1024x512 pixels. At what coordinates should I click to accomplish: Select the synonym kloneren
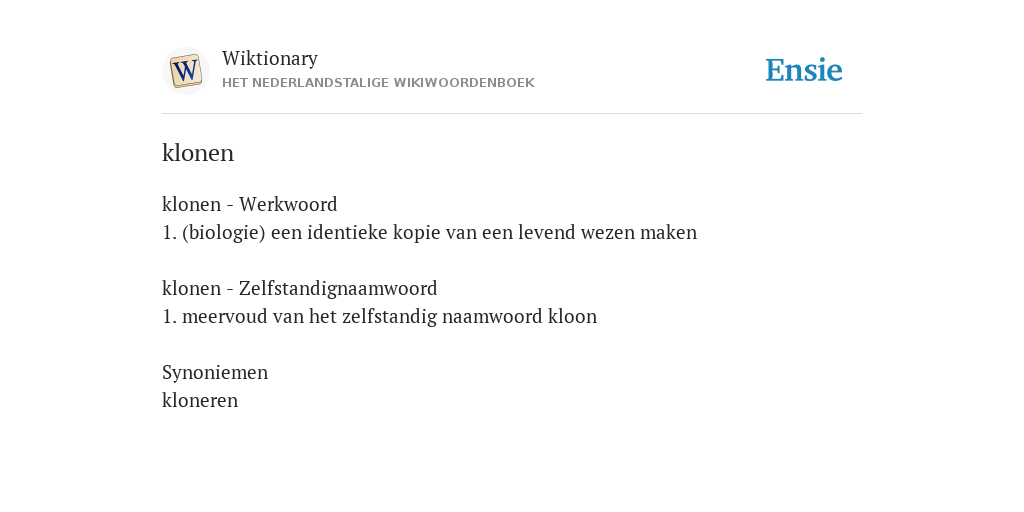pyautogui.click(x=200, y=400)
